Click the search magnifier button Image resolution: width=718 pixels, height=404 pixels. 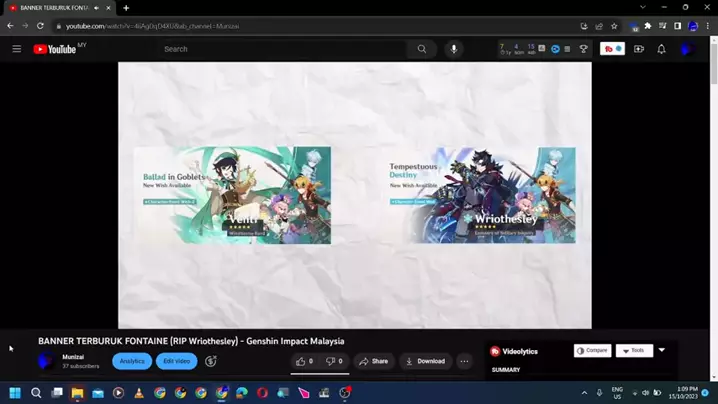point(421,49)
